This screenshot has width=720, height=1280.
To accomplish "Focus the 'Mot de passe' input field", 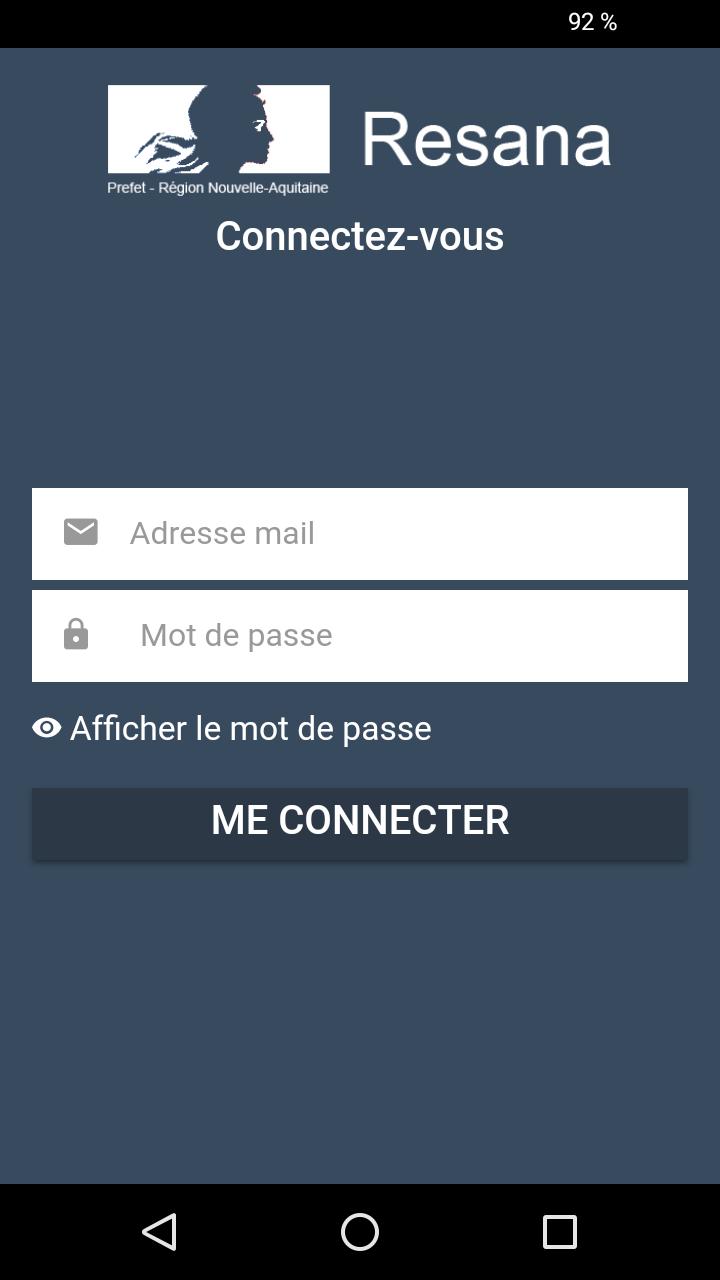I will 360,636.
